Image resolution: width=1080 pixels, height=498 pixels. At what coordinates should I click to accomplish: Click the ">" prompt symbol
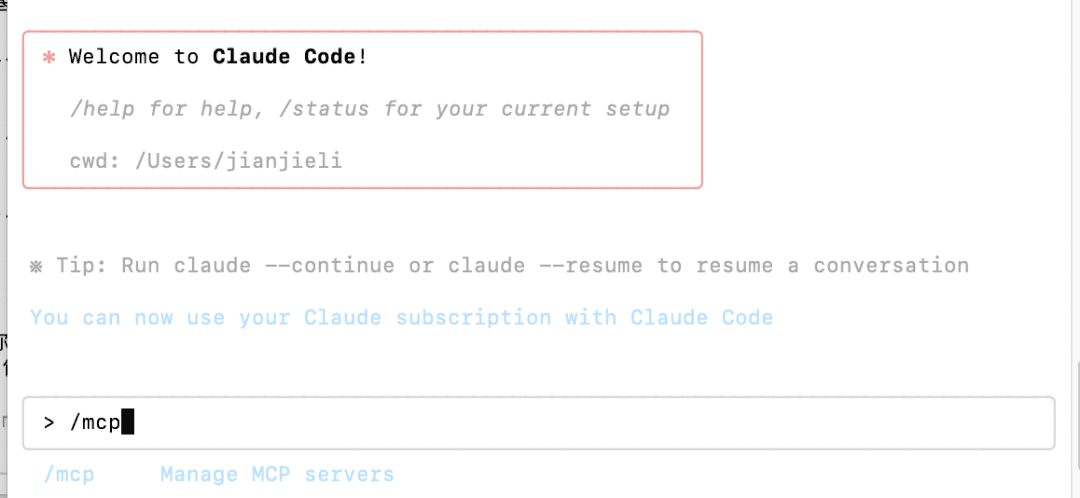(49, 423)
